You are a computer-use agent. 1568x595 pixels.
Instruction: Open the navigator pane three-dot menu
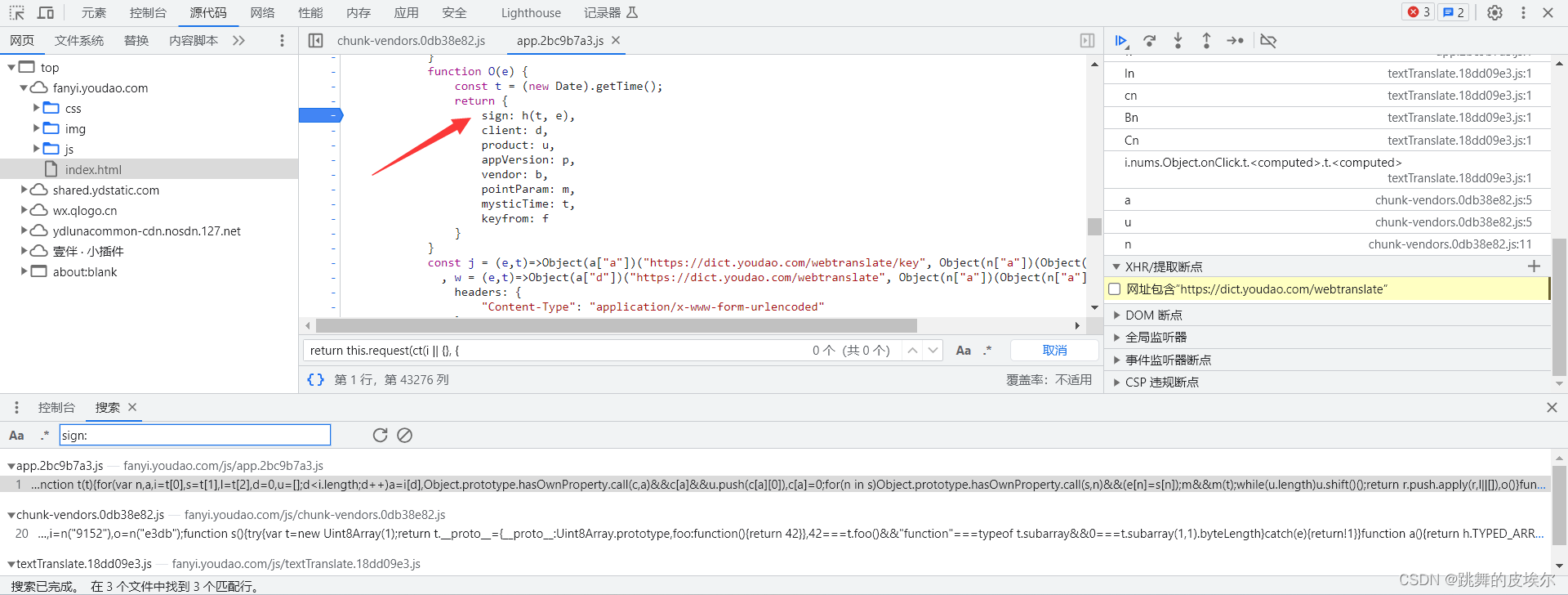tap(282, 40)
